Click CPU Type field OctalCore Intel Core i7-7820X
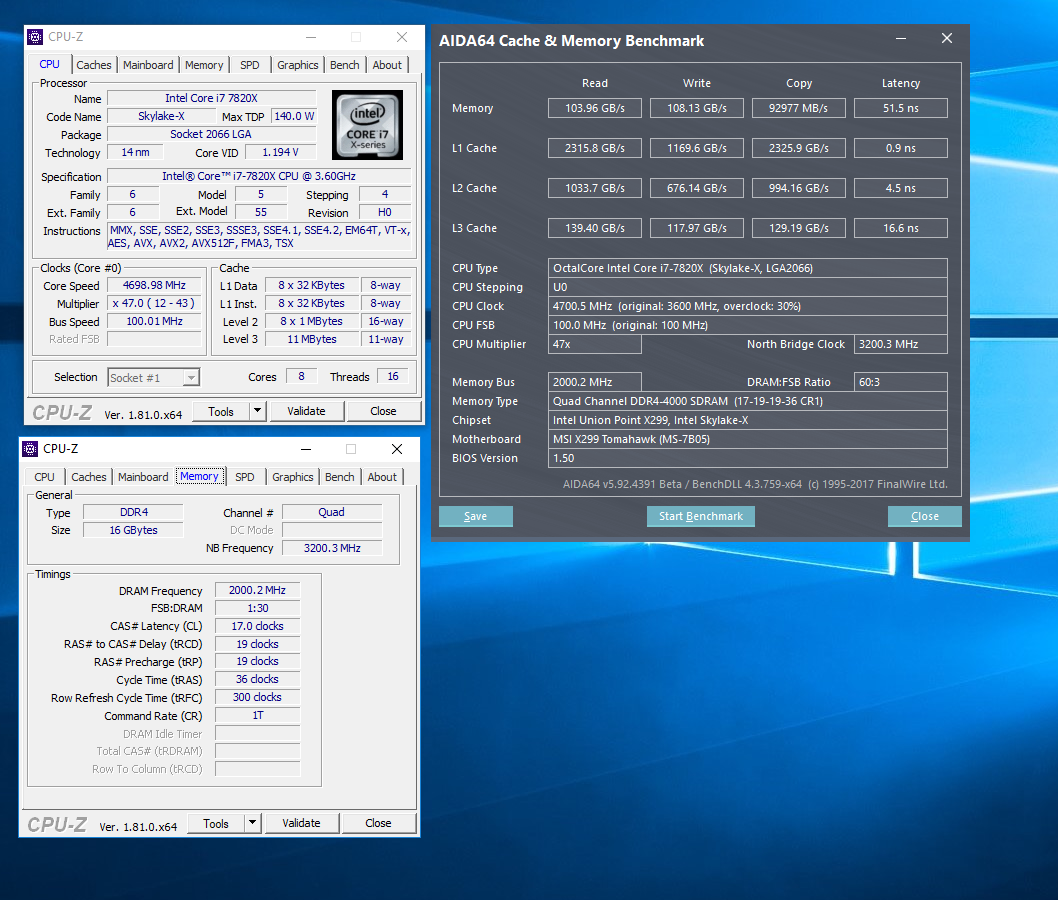This screenshot has width=1058, height=900. tap(748, 268)
